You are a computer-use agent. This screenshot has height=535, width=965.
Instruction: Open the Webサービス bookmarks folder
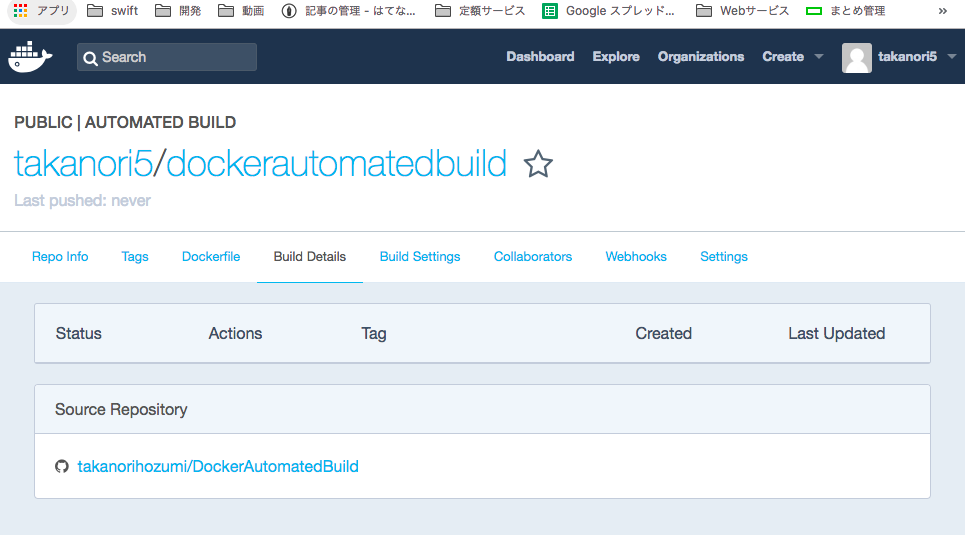742,10
